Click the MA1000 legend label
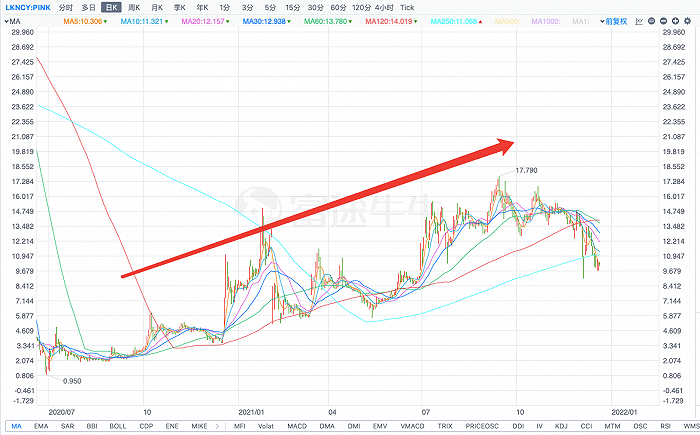700x435 pixels. tap(546, 21)
